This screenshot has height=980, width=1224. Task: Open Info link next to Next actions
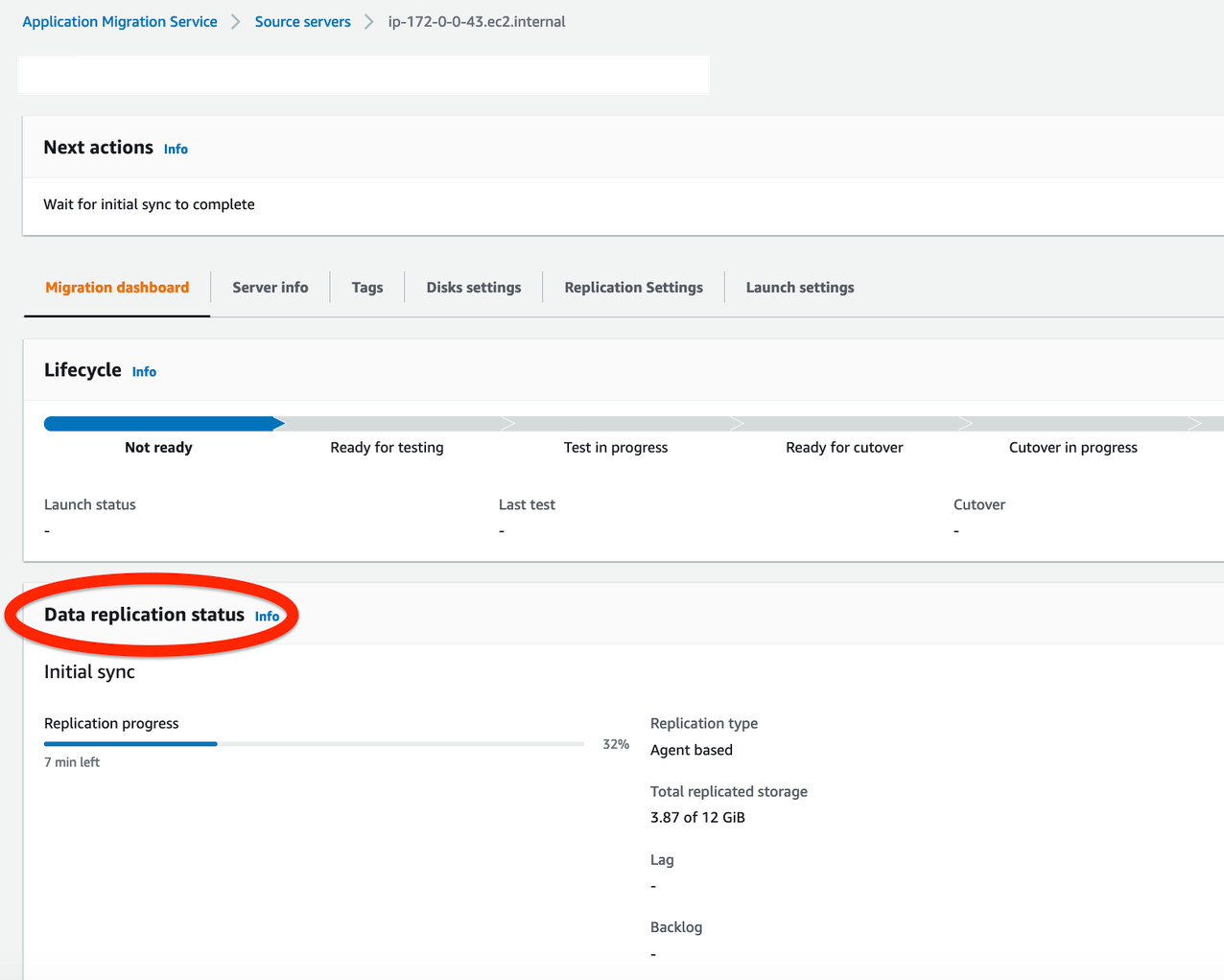(176, 149)
